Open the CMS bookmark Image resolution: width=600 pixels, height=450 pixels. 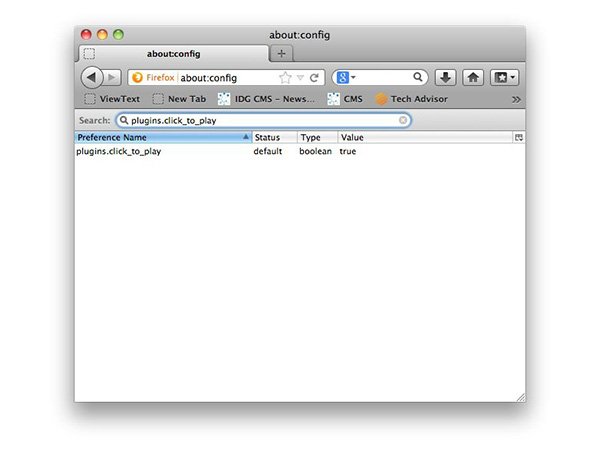click(345, 99)
